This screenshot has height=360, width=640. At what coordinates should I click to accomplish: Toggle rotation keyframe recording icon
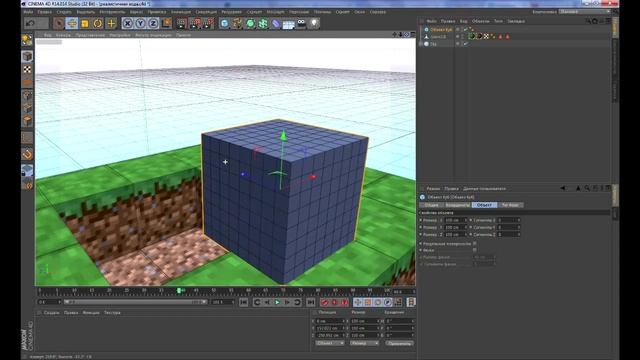[x=378, y=302]
